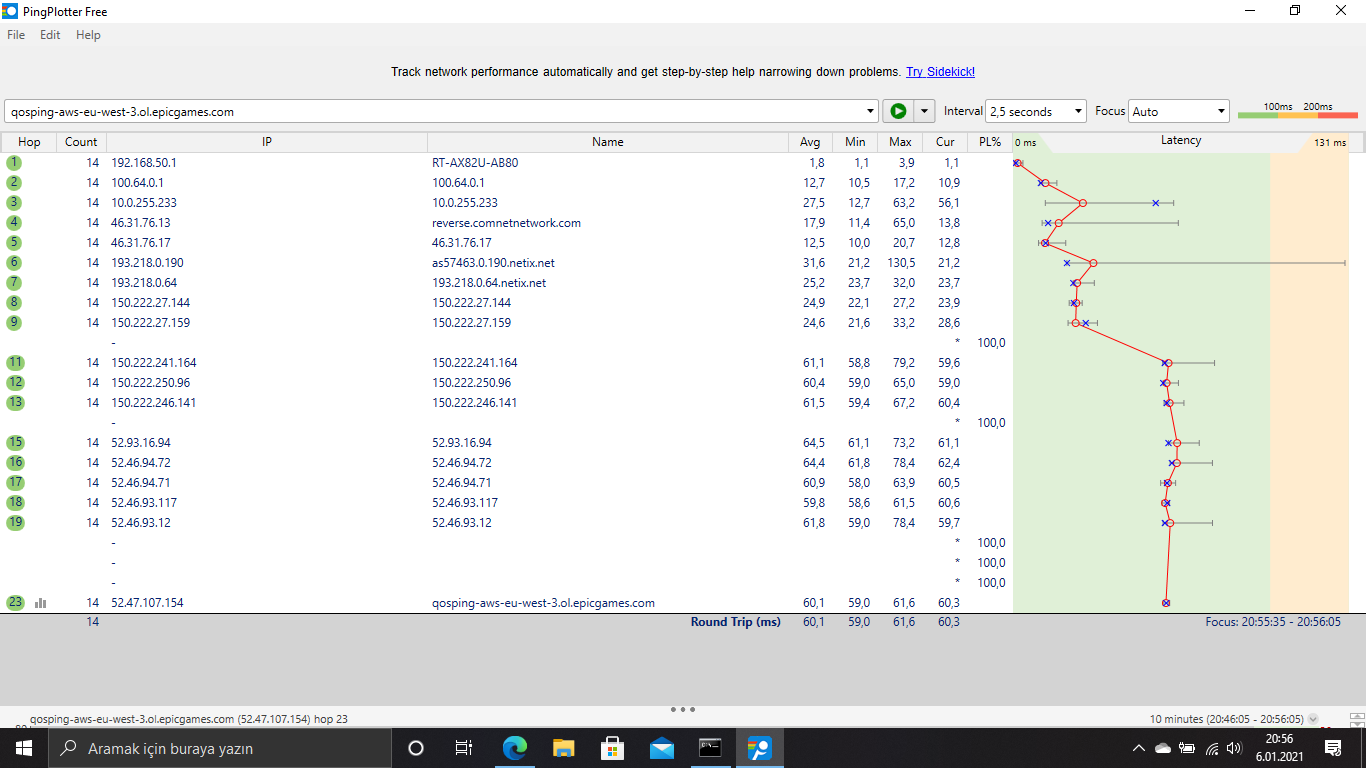Start tracing with the green play button
1366x768 pixels.
898,111
